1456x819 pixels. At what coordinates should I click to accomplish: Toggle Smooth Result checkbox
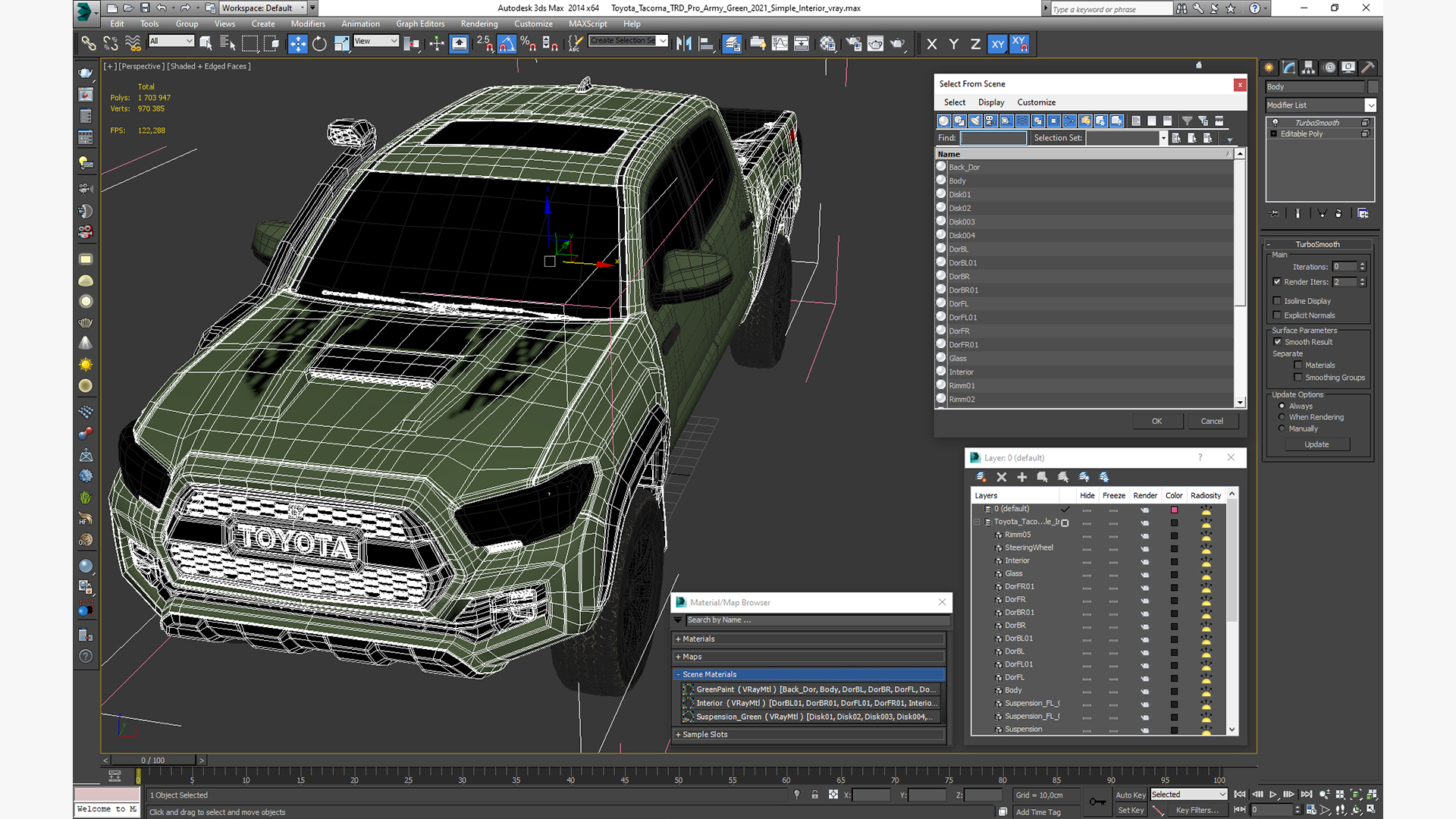pos(1278,342)
